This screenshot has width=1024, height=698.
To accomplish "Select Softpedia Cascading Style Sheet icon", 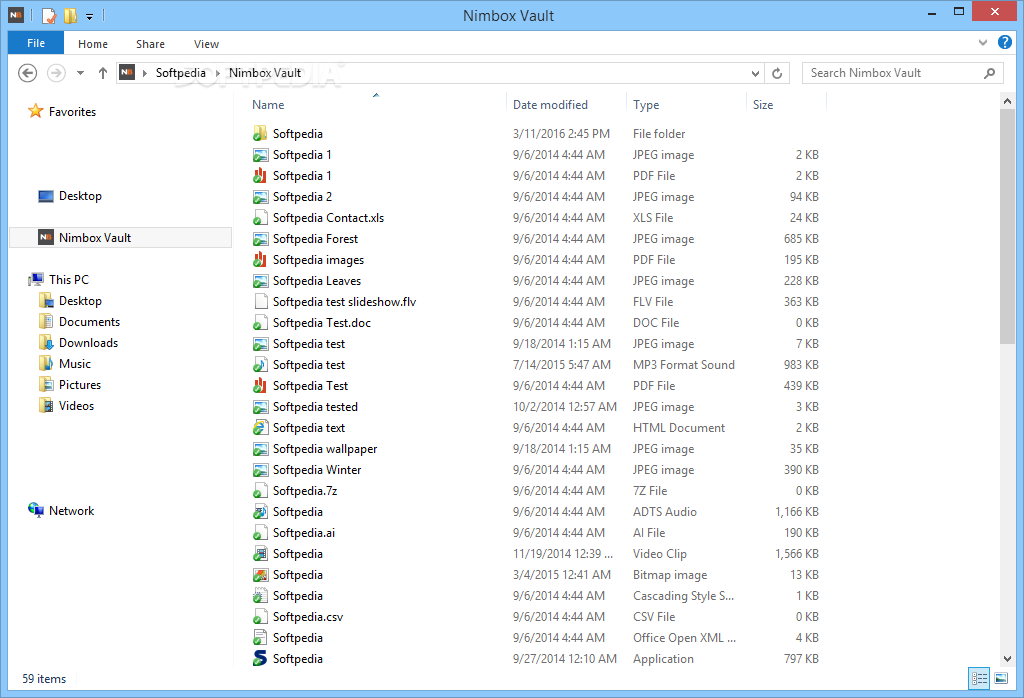I will [x=260, y=595].
